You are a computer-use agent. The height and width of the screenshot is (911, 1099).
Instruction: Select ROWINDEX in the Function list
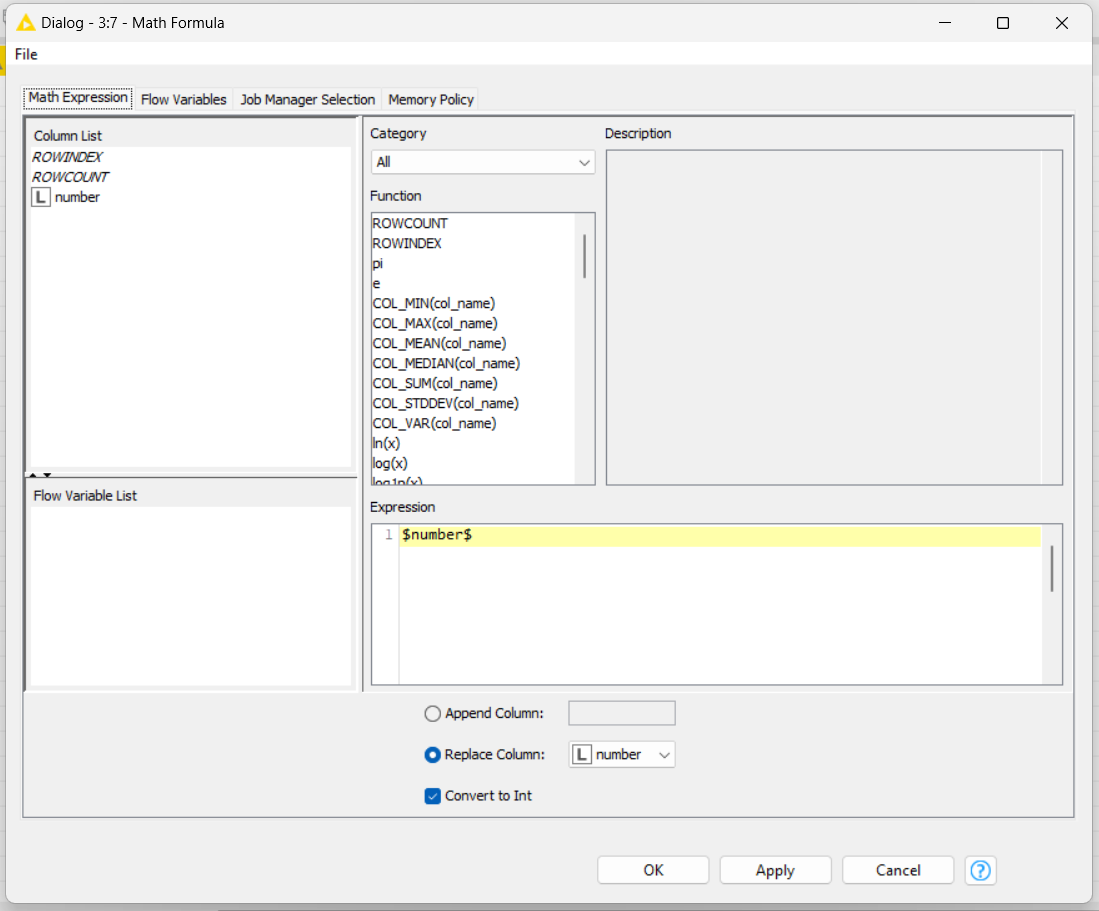tap(407, 244)
